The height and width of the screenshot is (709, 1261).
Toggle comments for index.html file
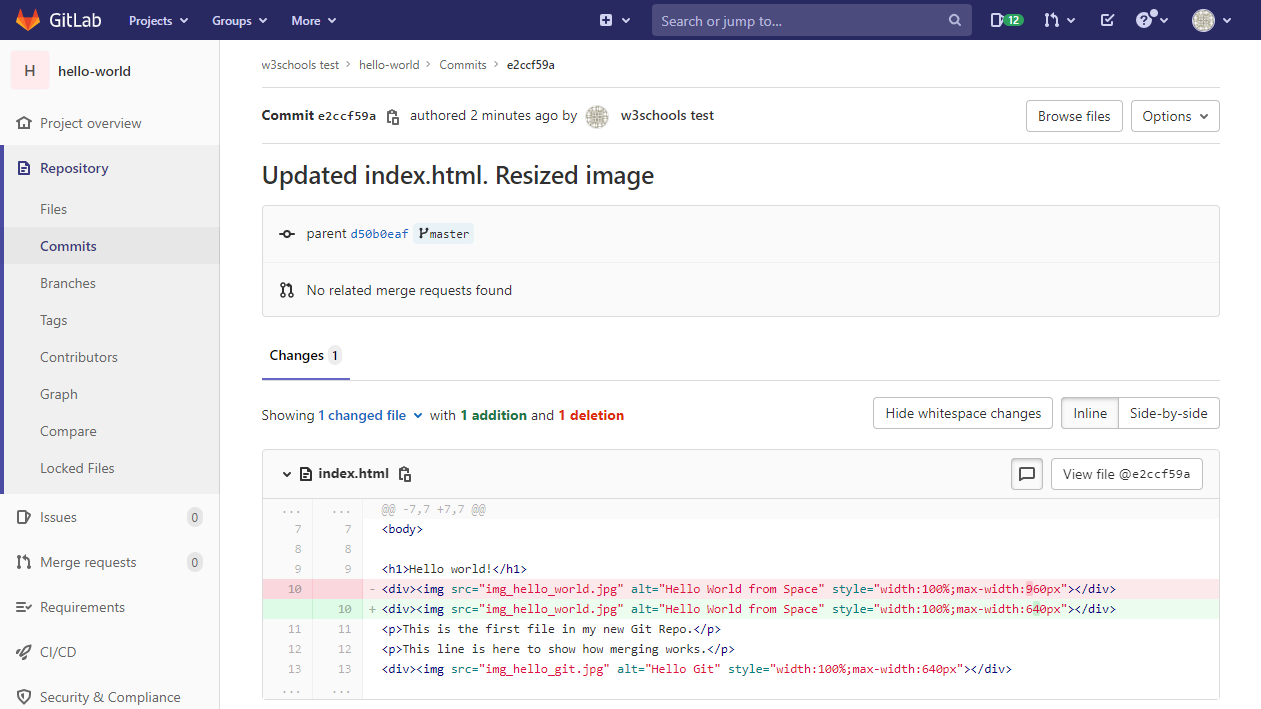1027,474
